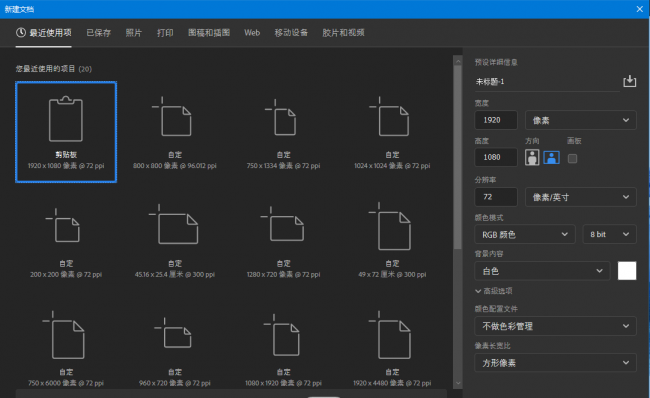The width and height of the screenshot is (650, 398).
Task: Choose the 200 x 200 custom preset
Action: [66, 240]
